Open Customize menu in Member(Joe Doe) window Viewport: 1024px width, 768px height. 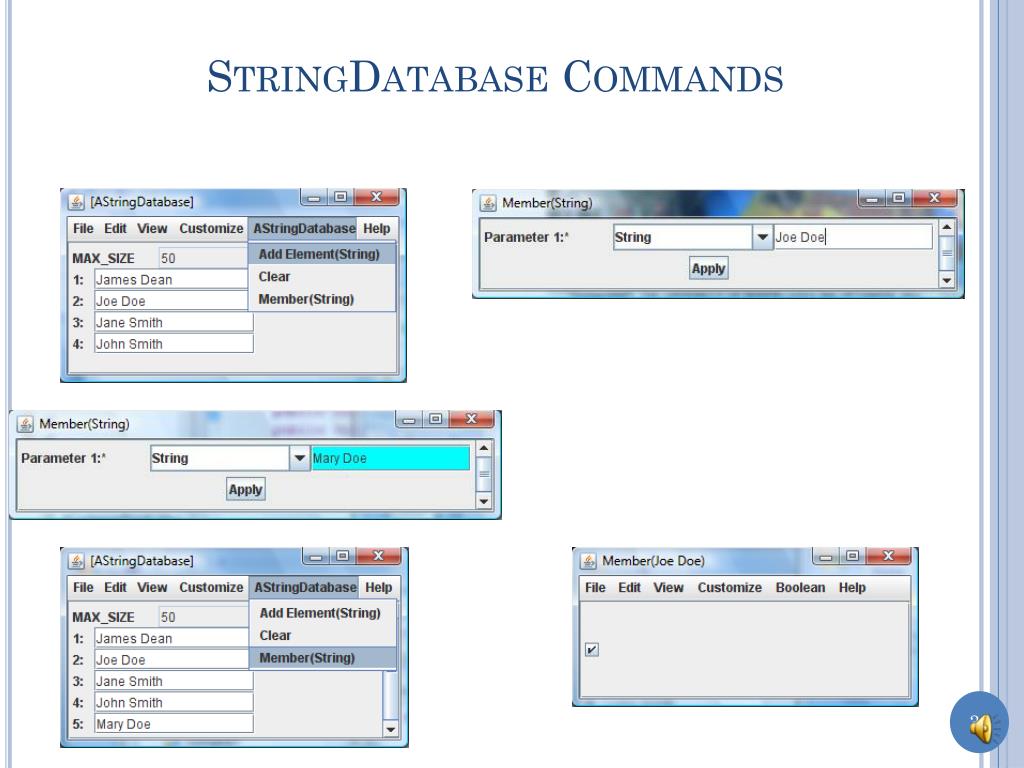(x=729, y=588)
